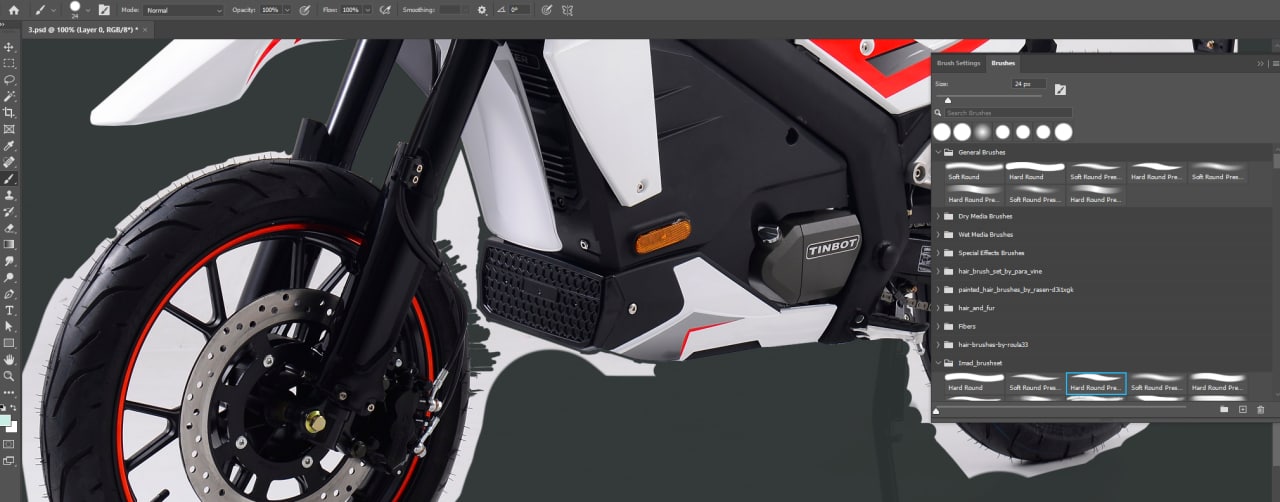
Task: Delete brush using the trash icon
Action: click(x=1260, y=409)
